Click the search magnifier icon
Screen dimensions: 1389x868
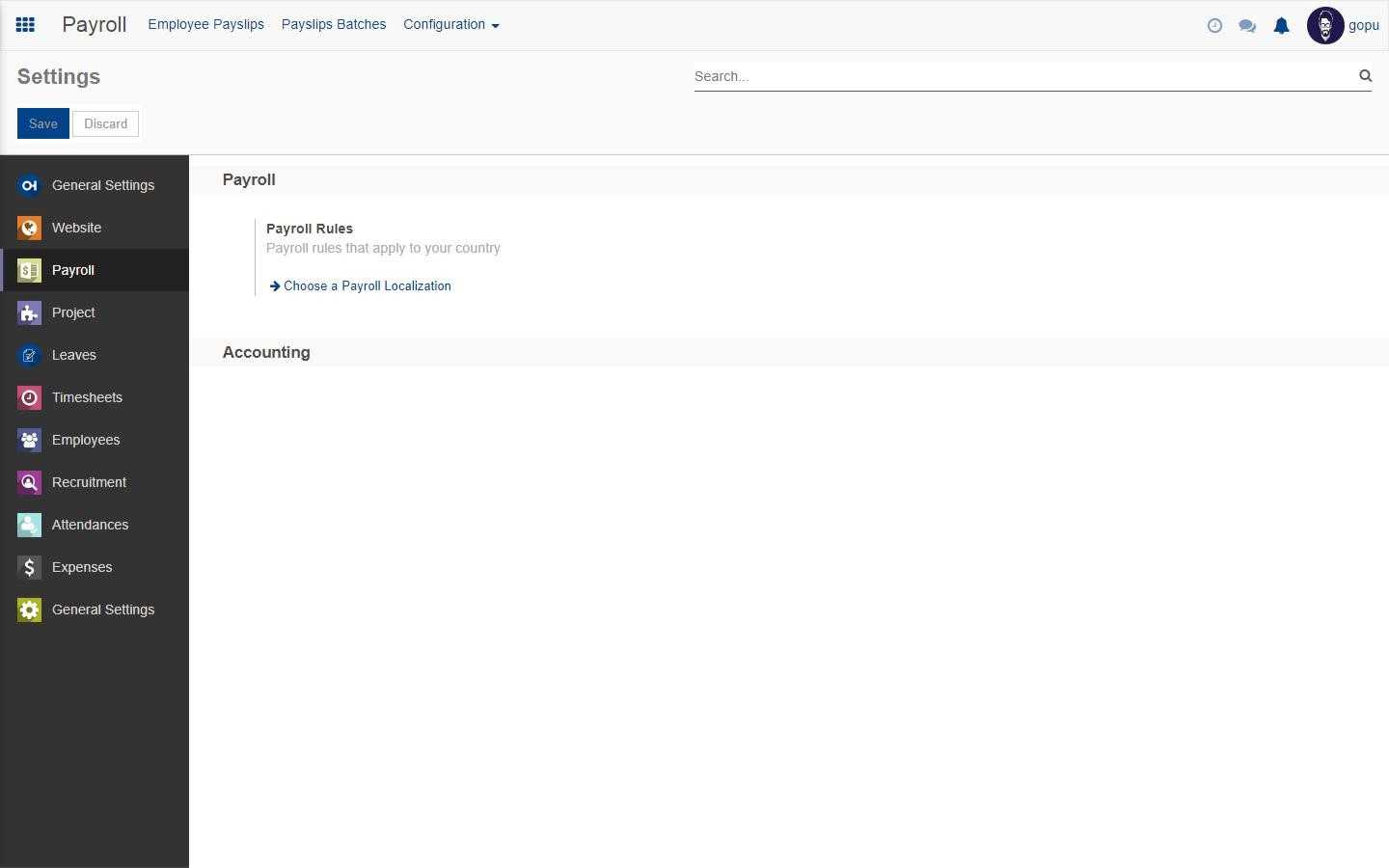tap(1365, 75)
